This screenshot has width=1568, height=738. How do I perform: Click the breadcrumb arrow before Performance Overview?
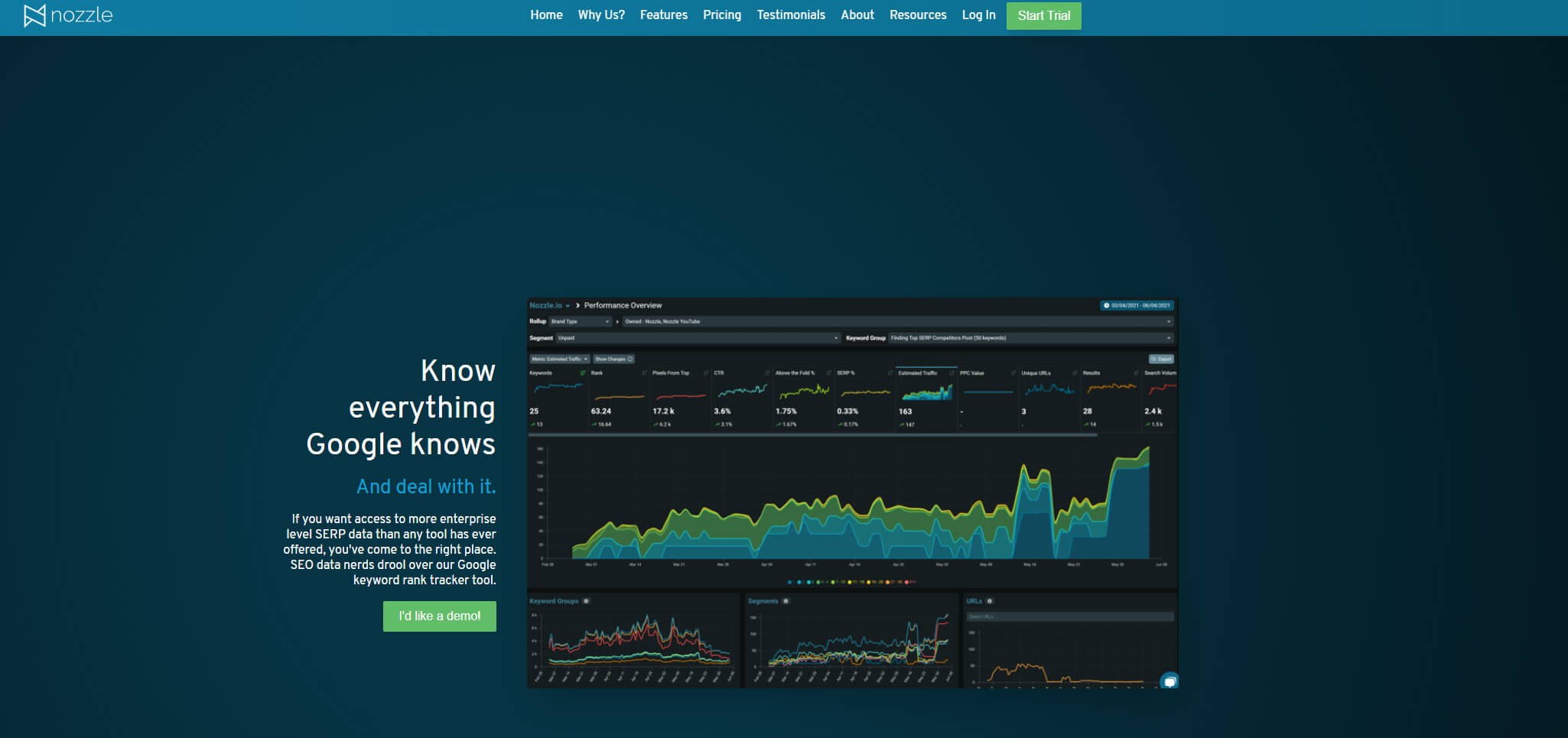tap(577, 305)
